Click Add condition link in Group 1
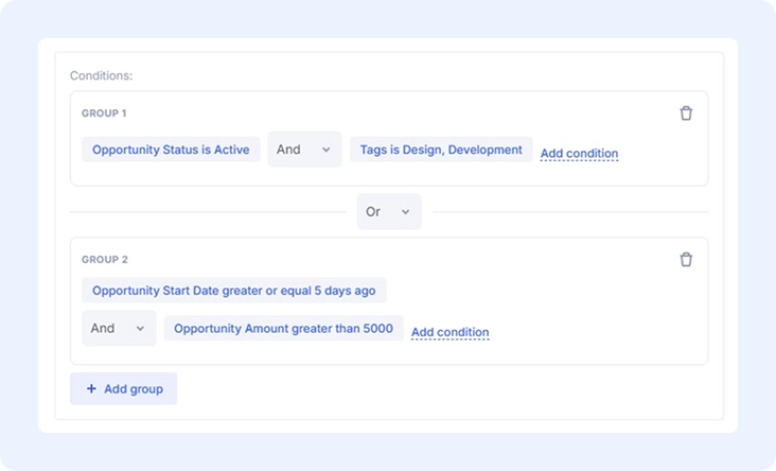The width and height of the screenshot is (776, 471). pyautogui.click(x=579, y=153)
